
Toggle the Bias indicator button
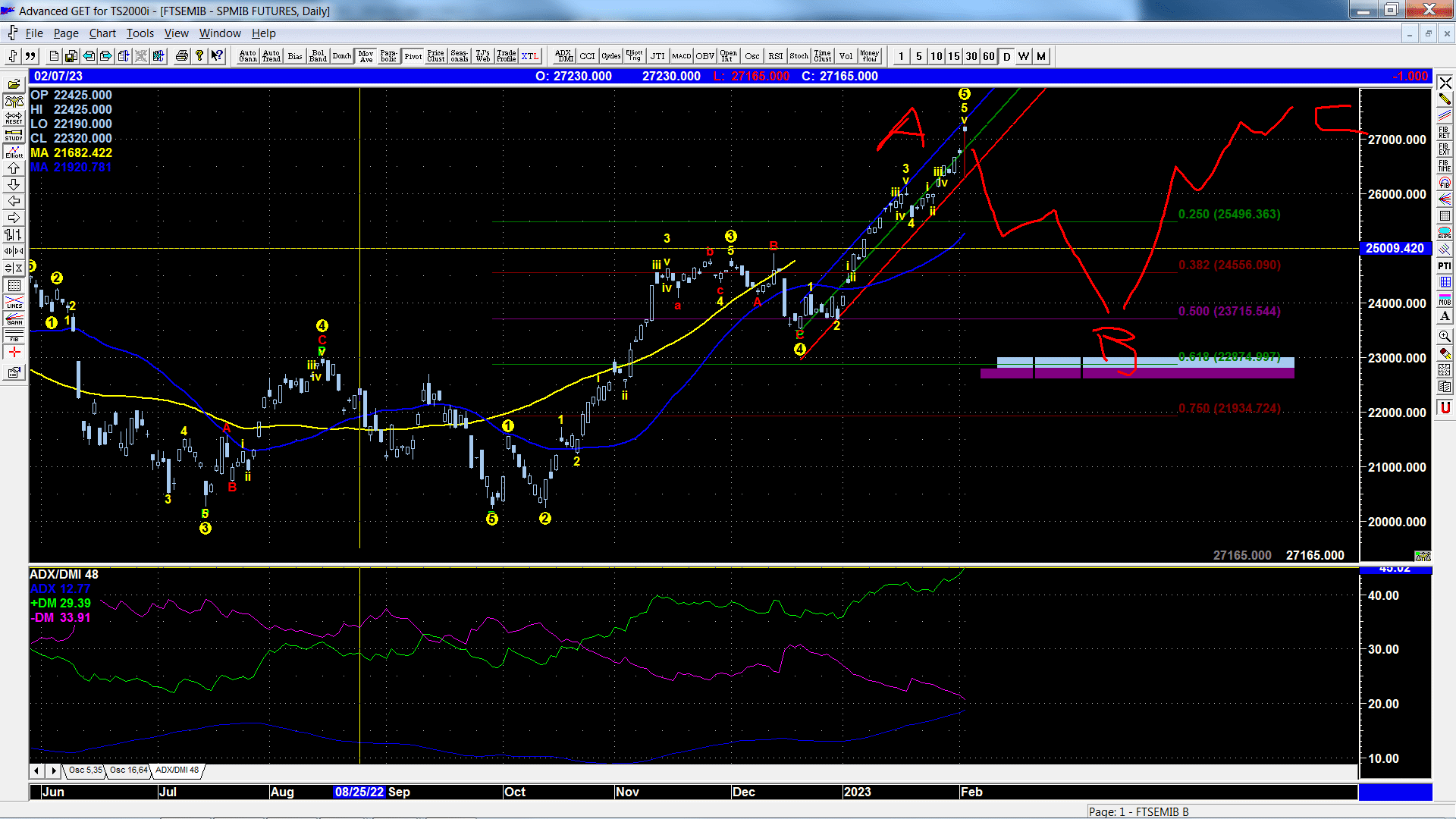[295, 56]
